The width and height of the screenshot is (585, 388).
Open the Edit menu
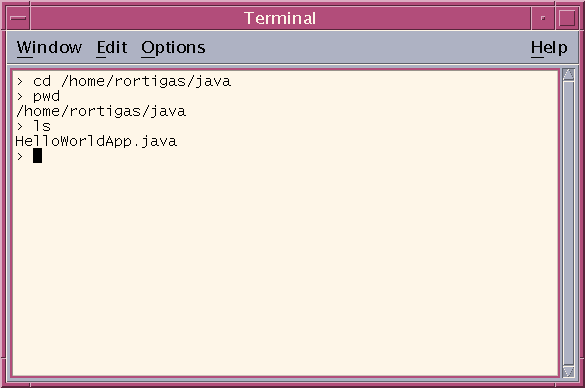pos(112,48)
